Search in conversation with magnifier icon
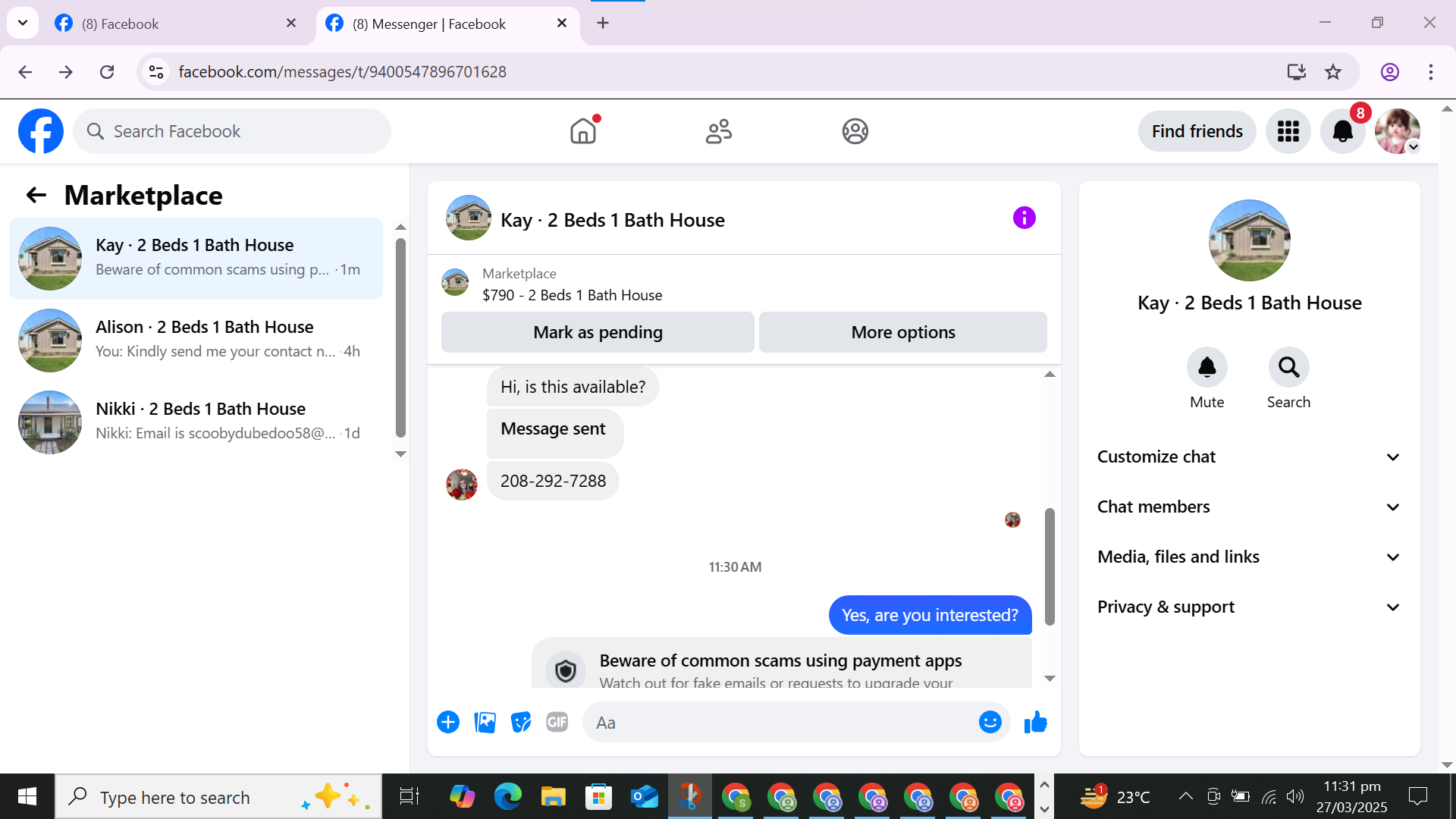Viewport: 1456px width, 819px height. (1288, 368)
